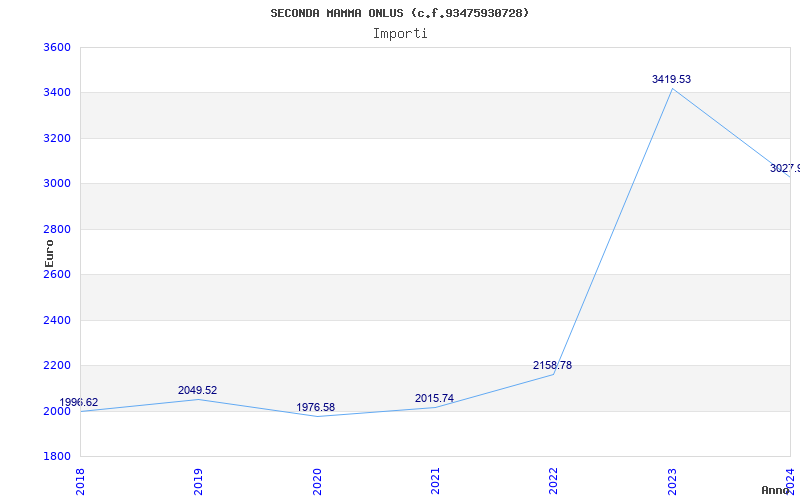Select the 1976.58 data label
The image size is (800, 500).
pos(316,407)
